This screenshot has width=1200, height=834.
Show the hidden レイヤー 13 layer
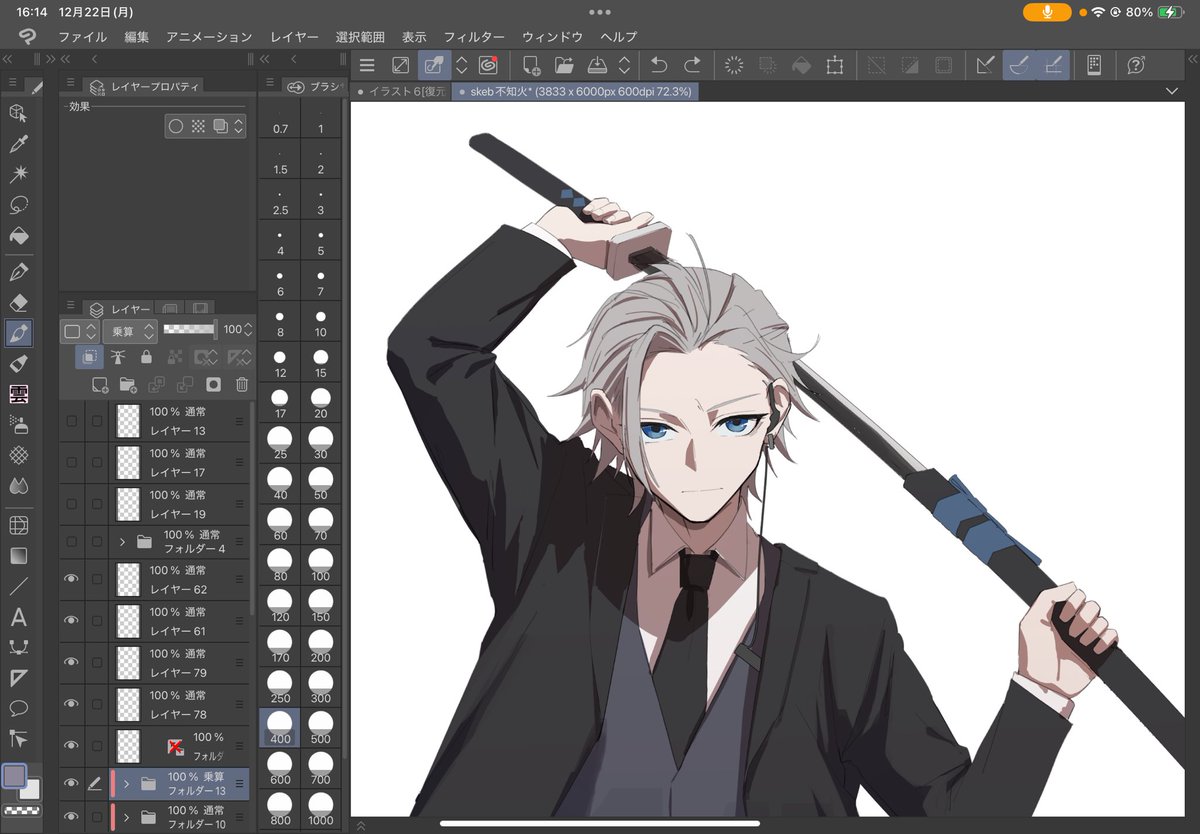pos(71,421)
